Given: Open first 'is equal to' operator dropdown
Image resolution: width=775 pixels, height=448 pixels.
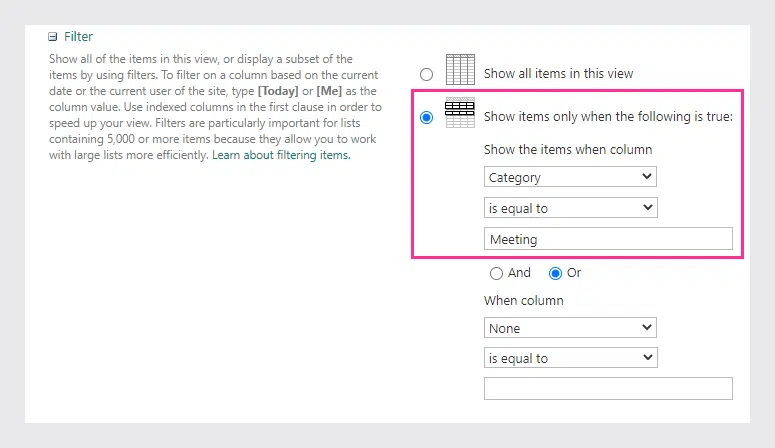Looking at the screenshot, I should click(x=570, y=208).
